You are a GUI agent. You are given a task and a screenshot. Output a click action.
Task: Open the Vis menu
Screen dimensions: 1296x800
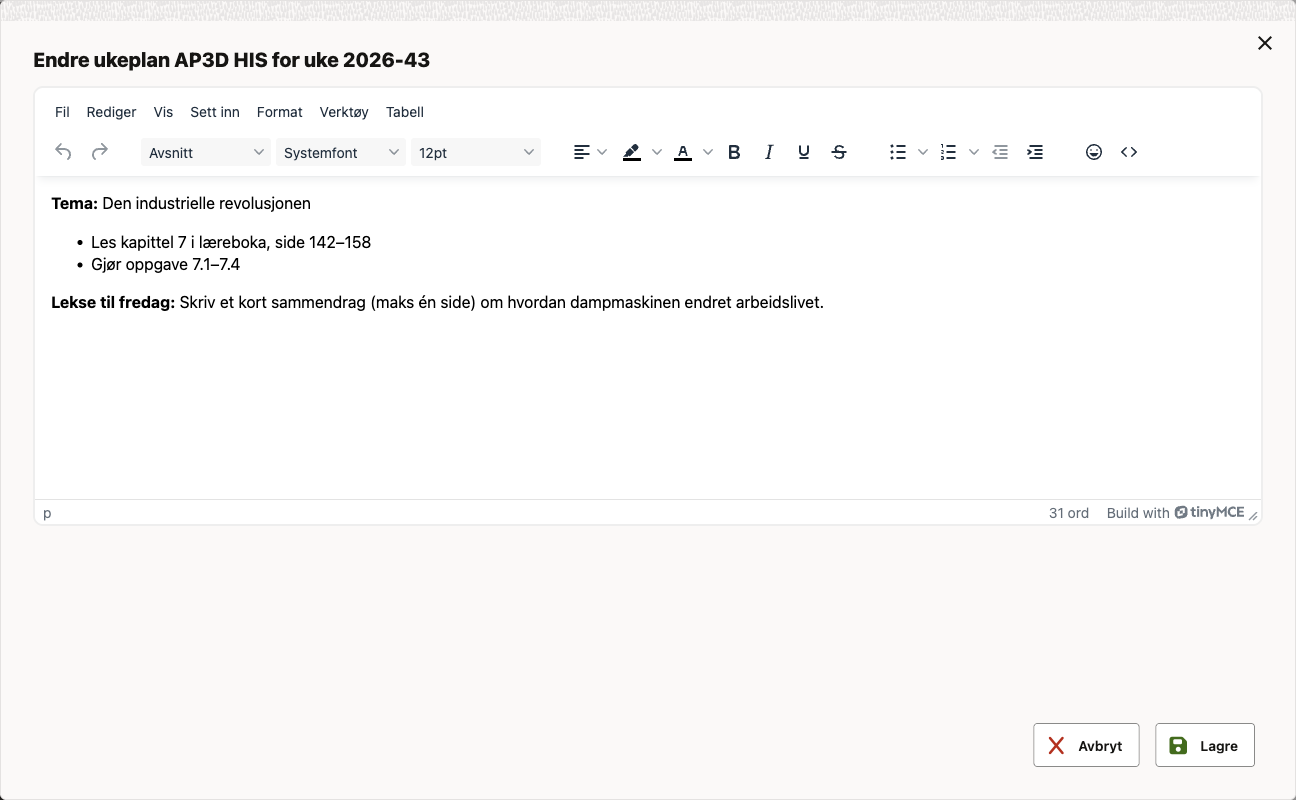click(x=163, y=112)
